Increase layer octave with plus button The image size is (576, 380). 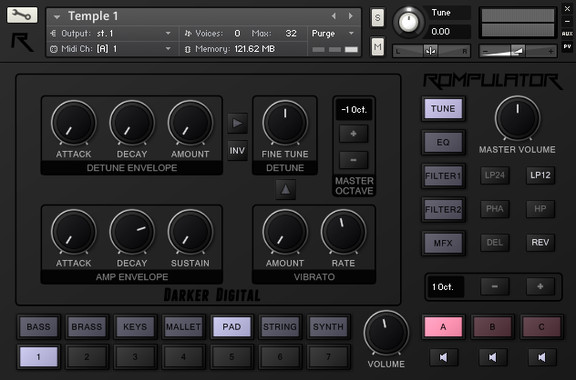point(540,286)
